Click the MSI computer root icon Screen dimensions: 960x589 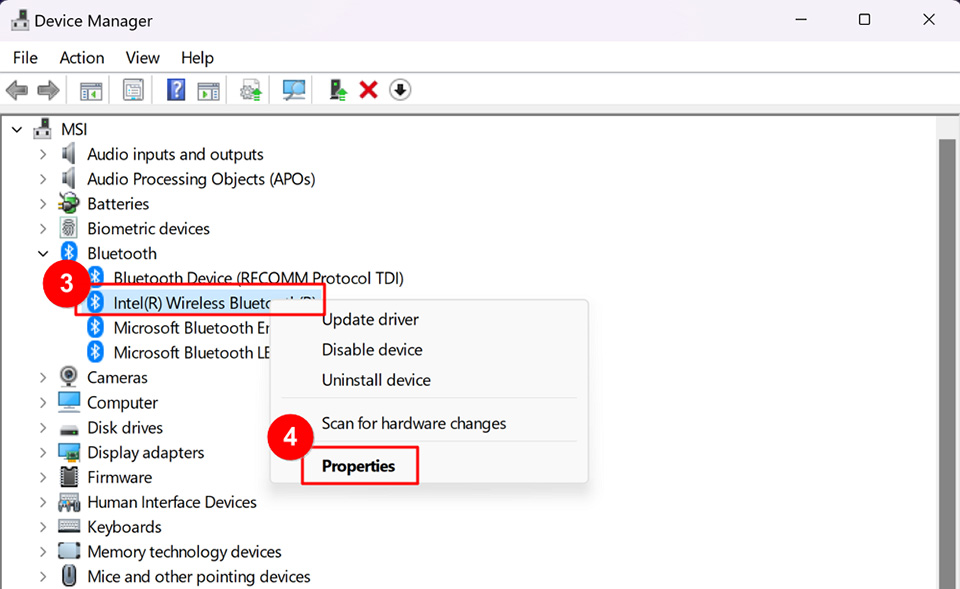(42, 129)
